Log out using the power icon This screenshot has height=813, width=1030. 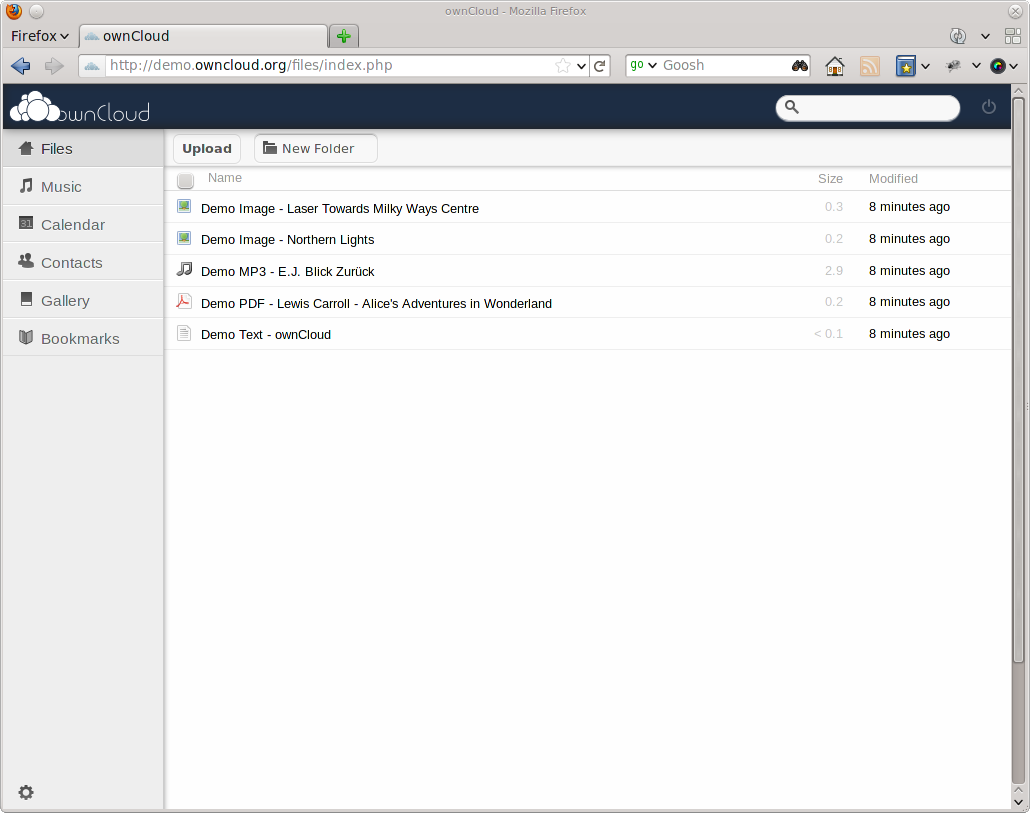[988, 106]
